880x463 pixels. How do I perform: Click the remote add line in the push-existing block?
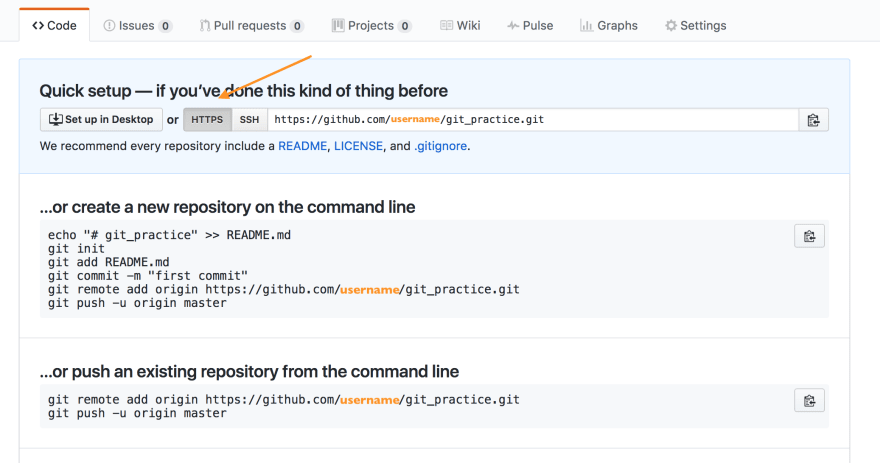coord(283,400)
